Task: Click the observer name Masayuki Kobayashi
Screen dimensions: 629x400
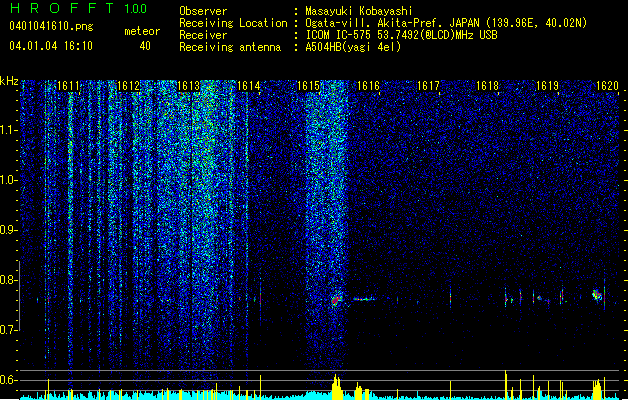Action: tap(359, 11)
